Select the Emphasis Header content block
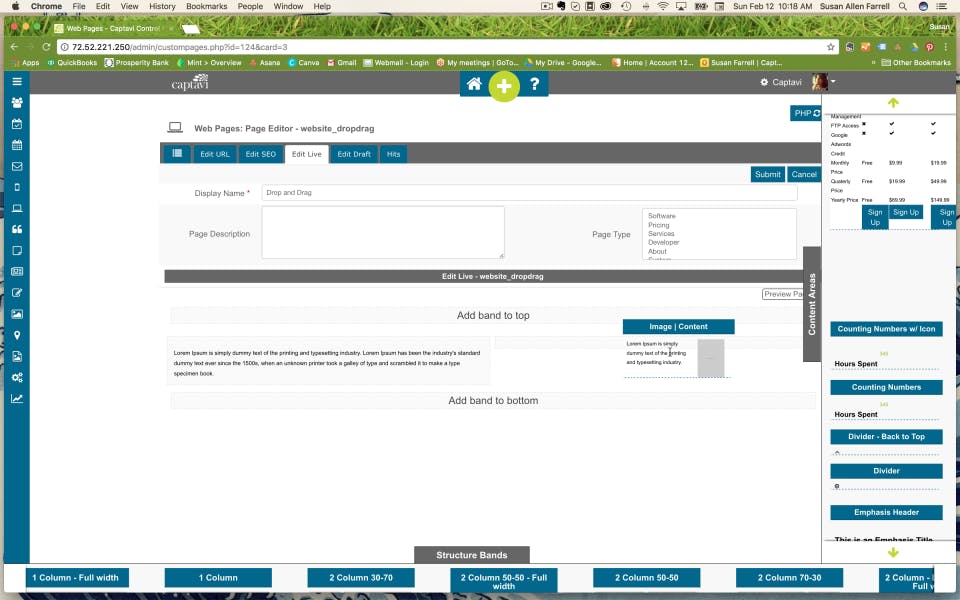The height and width of the screenshot is (600, 960). click(886, 512)
